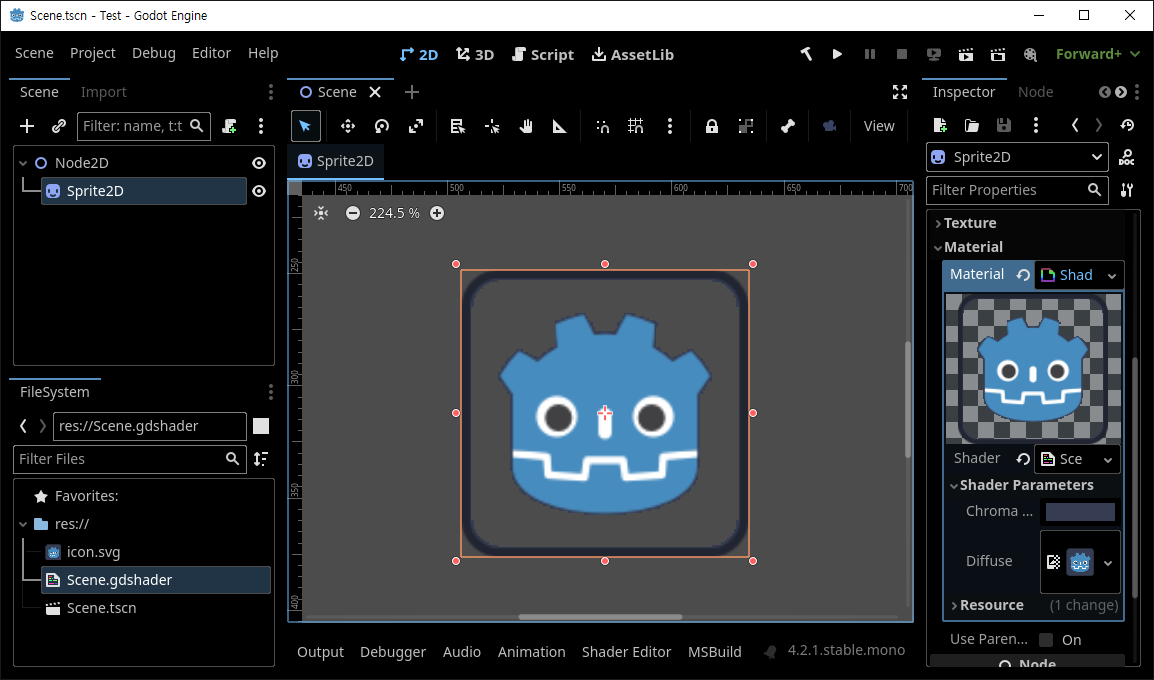Run the project with play button
This screenshot has width=1154, height=680.
pyautogui.click(x=837, y=54)
